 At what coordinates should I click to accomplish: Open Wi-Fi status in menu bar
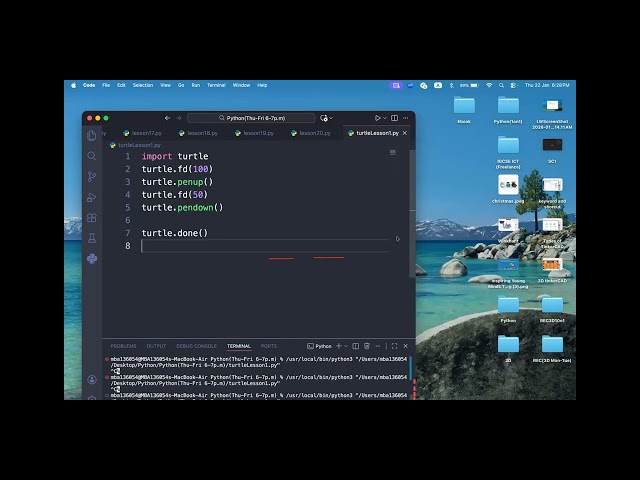pos(489,85)
